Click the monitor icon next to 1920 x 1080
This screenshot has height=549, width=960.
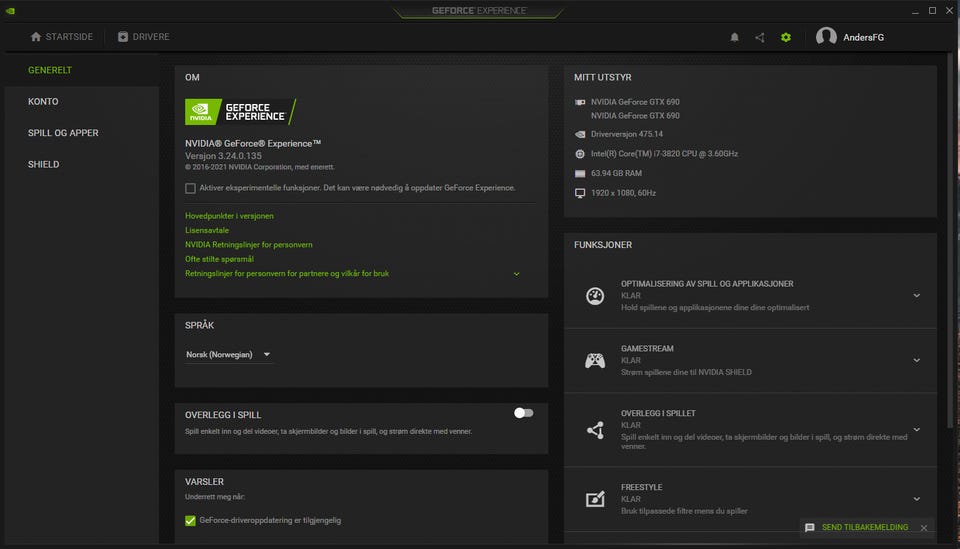coord(580,193)
